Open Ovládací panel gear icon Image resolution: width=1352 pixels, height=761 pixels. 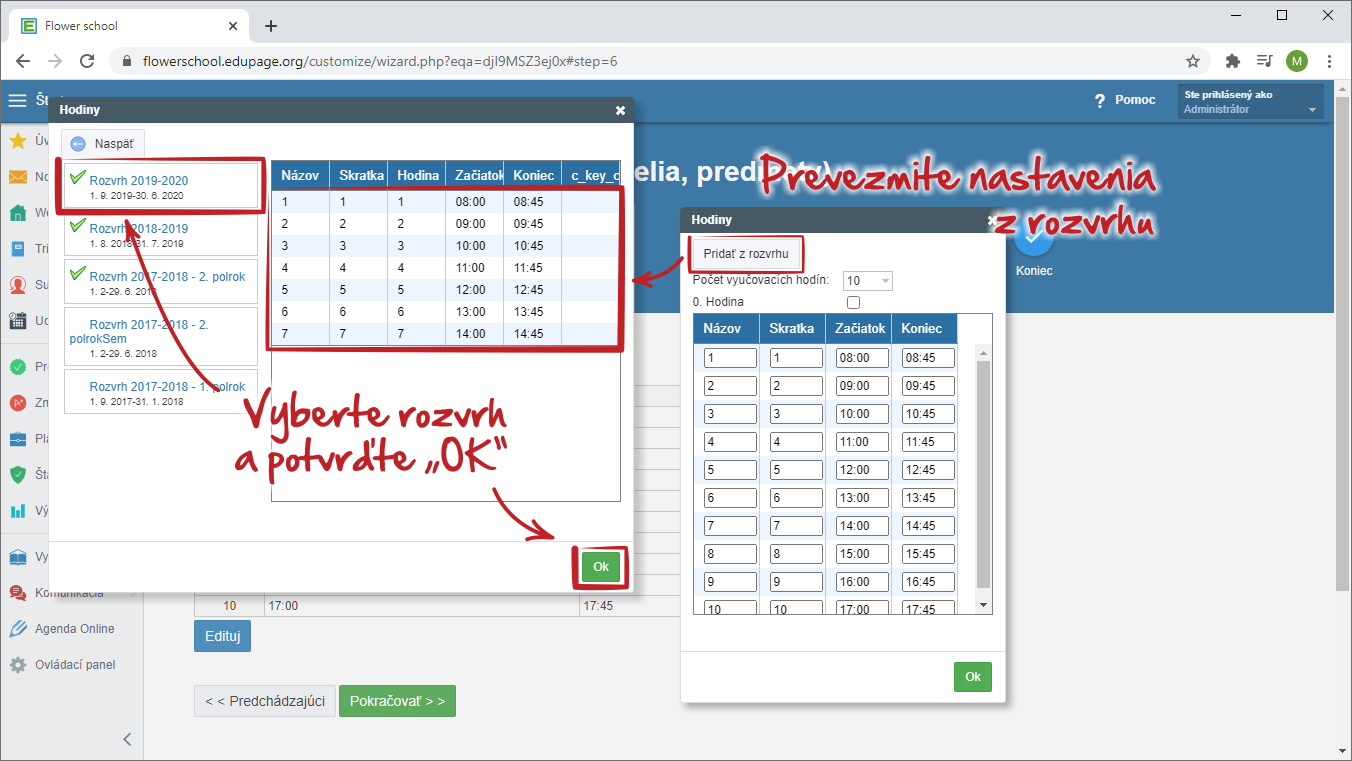(17, 665)
